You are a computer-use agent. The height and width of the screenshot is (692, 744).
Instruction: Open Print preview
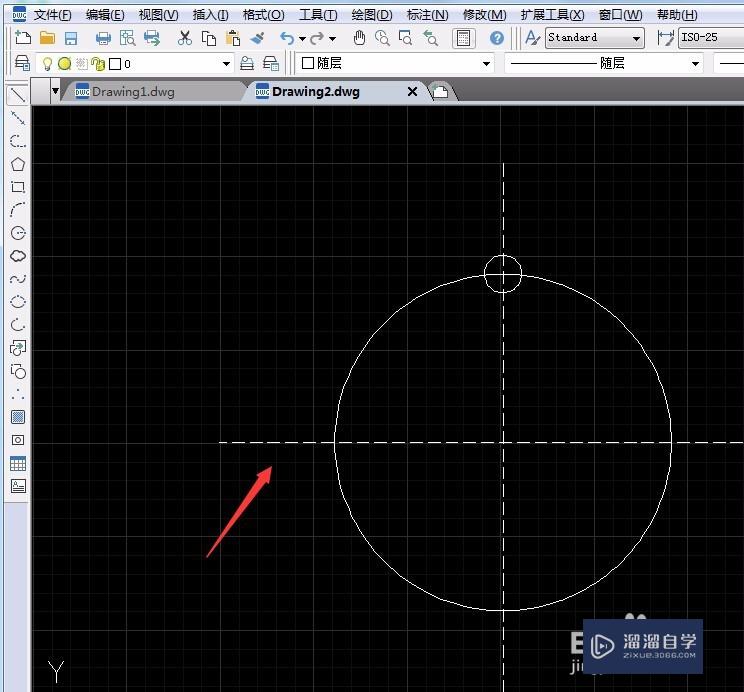(x=127, y=38)
